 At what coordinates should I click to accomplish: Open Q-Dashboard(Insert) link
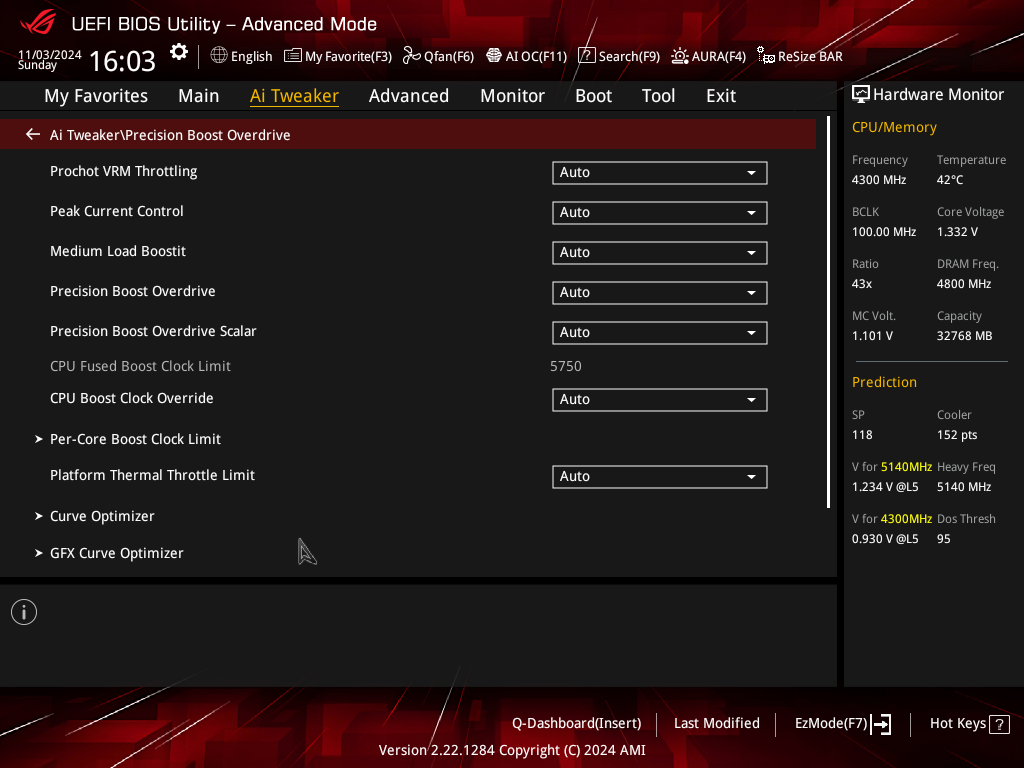pyautogui.click(x=577, y=724)
